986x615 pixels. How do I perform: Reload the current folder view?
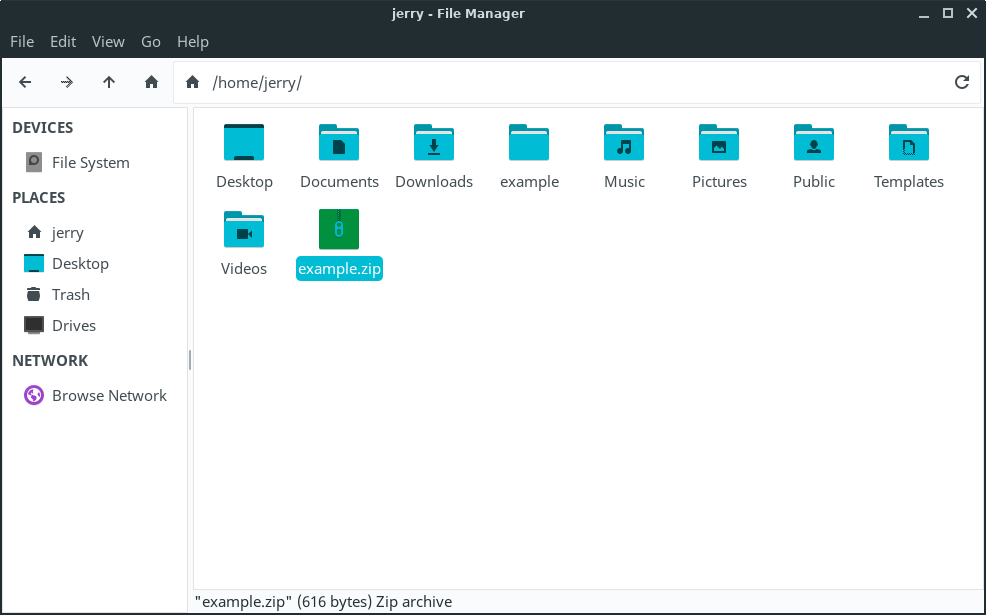coord(962,82)
